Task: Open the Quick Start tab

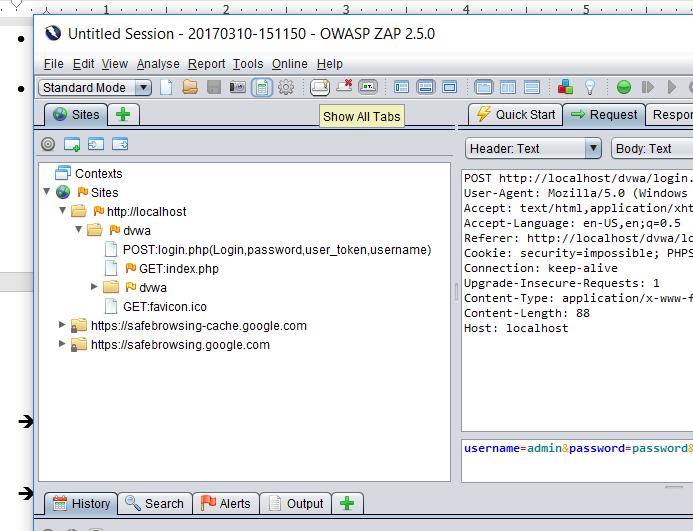Action: click(x=515, y=115)
